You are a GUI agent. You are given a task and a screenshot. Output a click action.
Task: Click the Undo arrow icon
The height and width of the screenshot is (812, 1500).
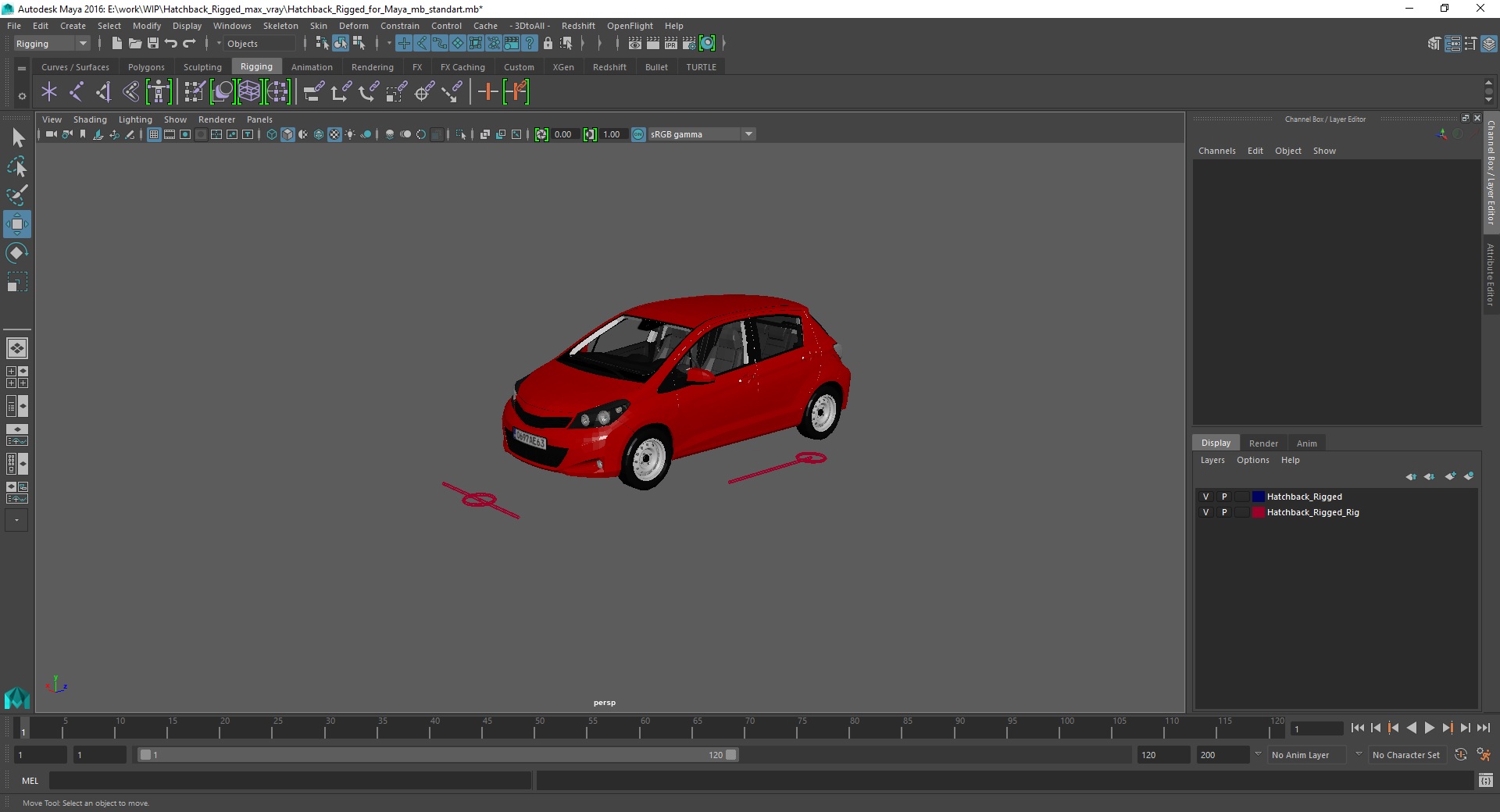click(171, 44)
